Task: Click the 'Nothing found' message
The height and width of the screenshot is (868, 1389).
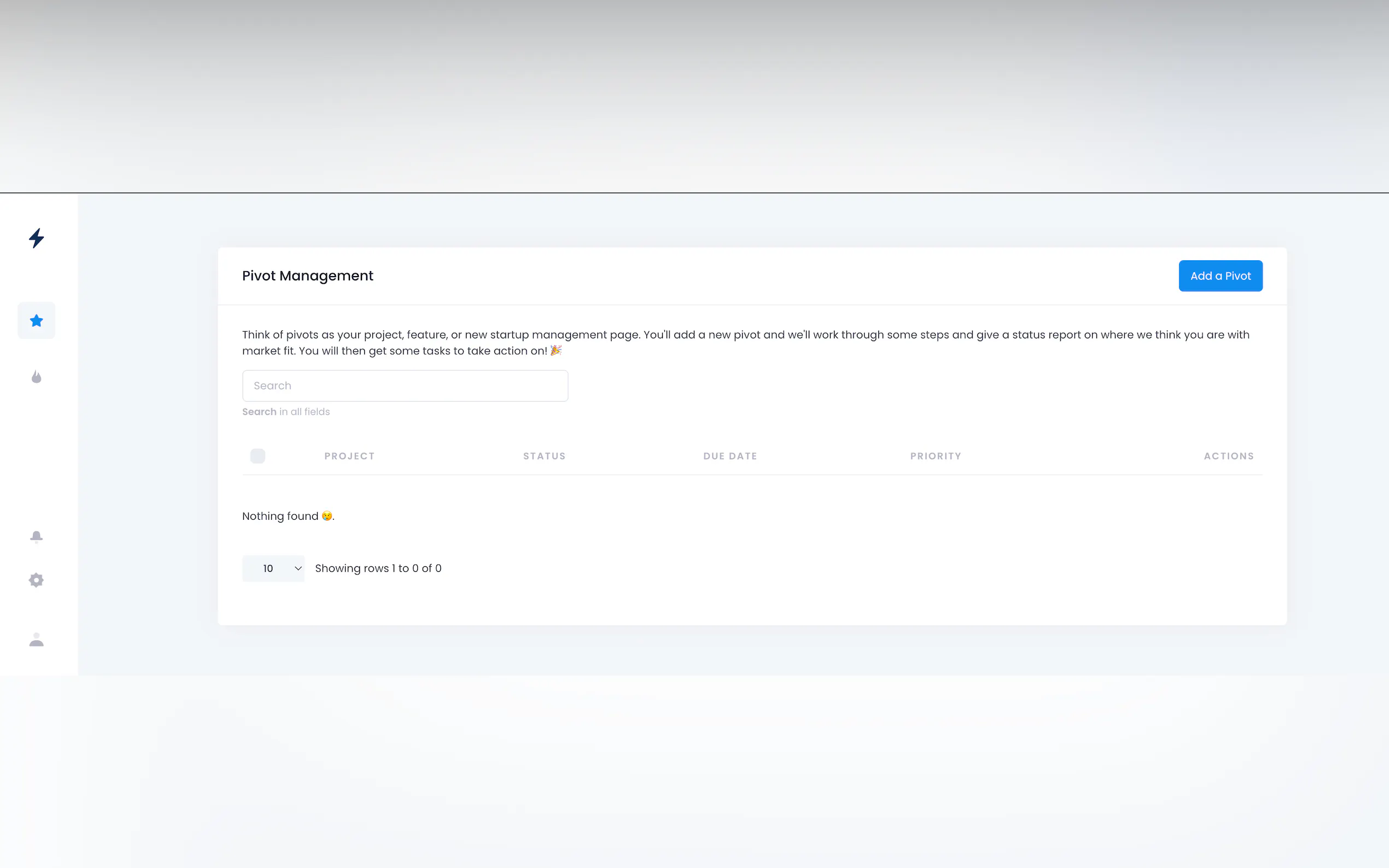Action: click(287, 516)
